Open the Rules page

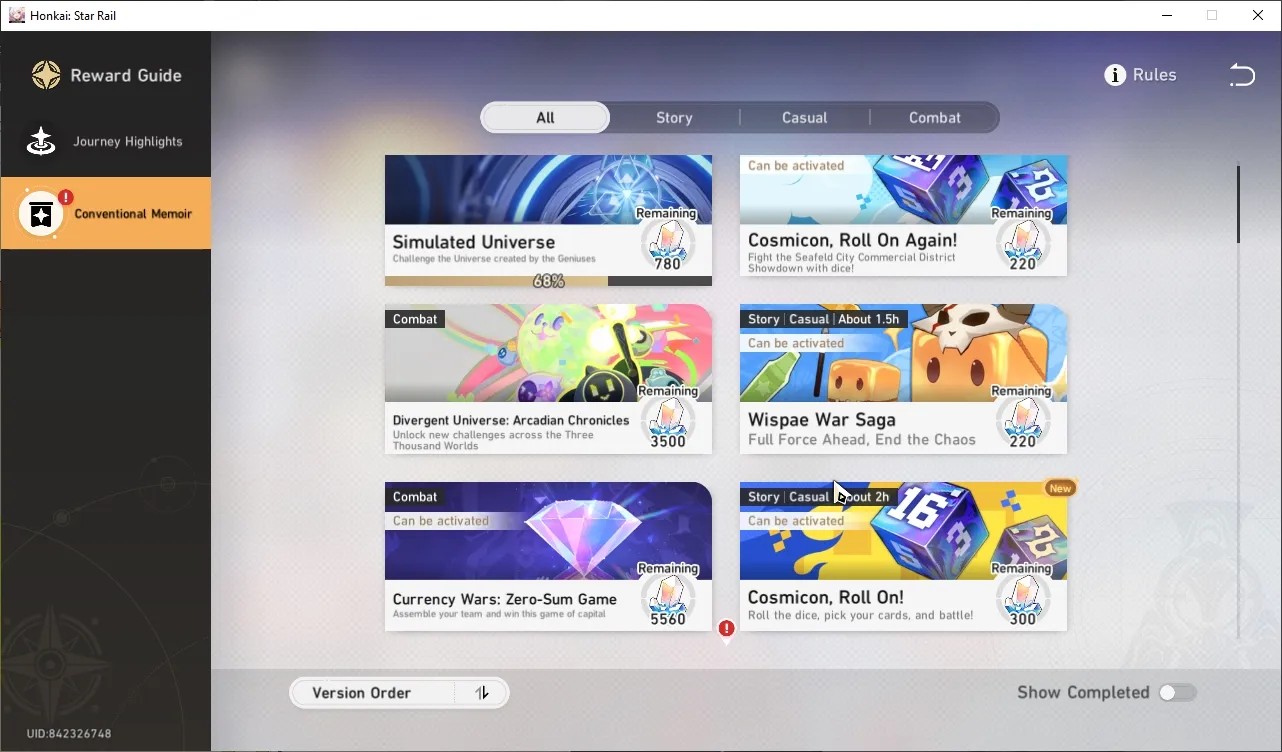(1141, 75)
